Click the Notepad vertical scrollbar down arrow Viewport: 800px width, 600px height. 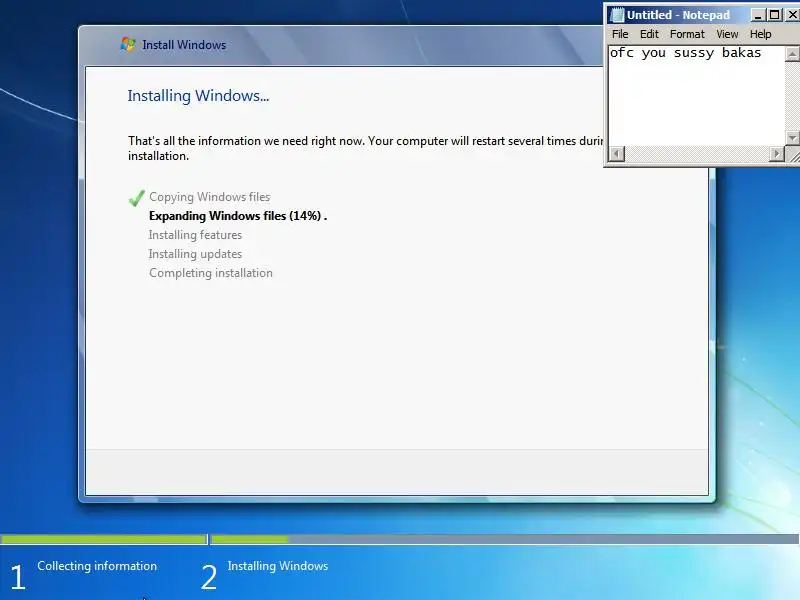pos(792,137)
